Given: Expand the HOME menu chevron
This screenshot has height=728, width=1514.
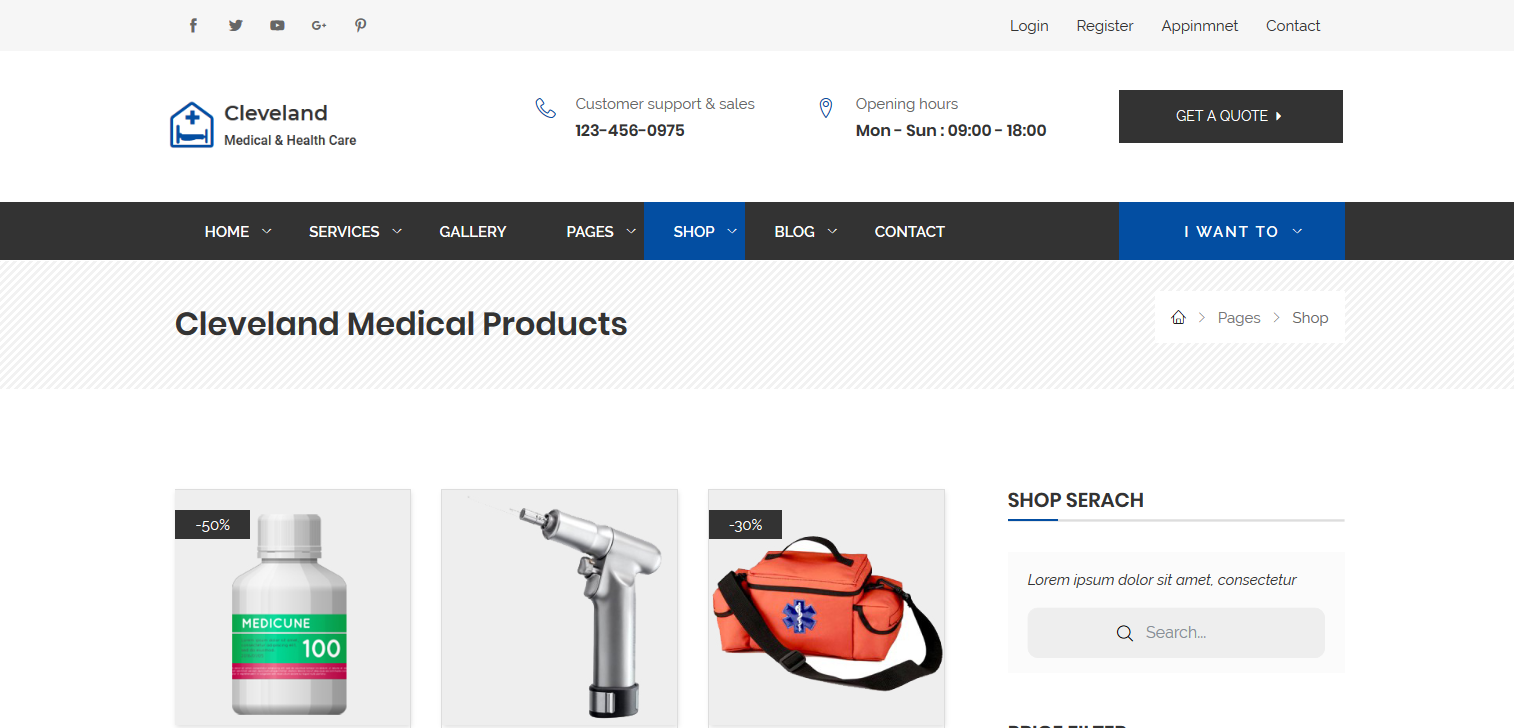Looking at the screenshot, I should [x=267, y=231].
